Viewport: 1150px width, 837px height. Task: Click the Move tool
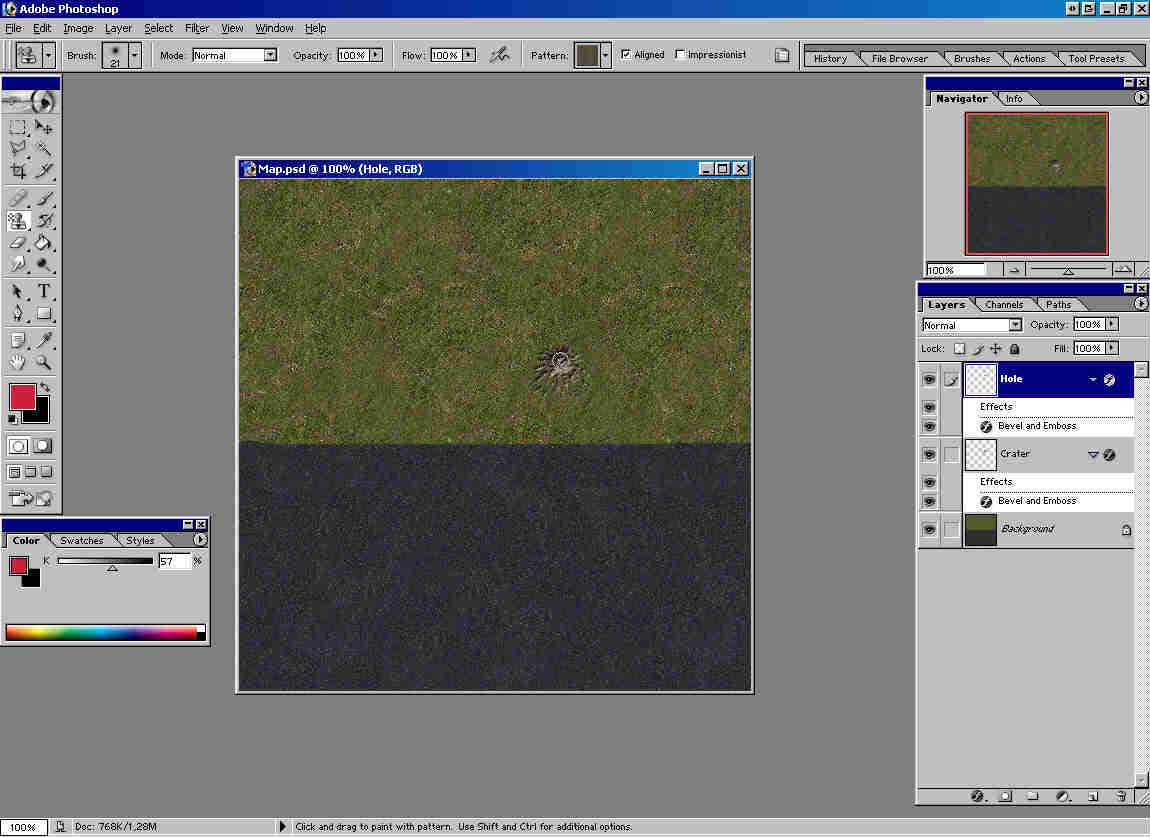(44, 127)
